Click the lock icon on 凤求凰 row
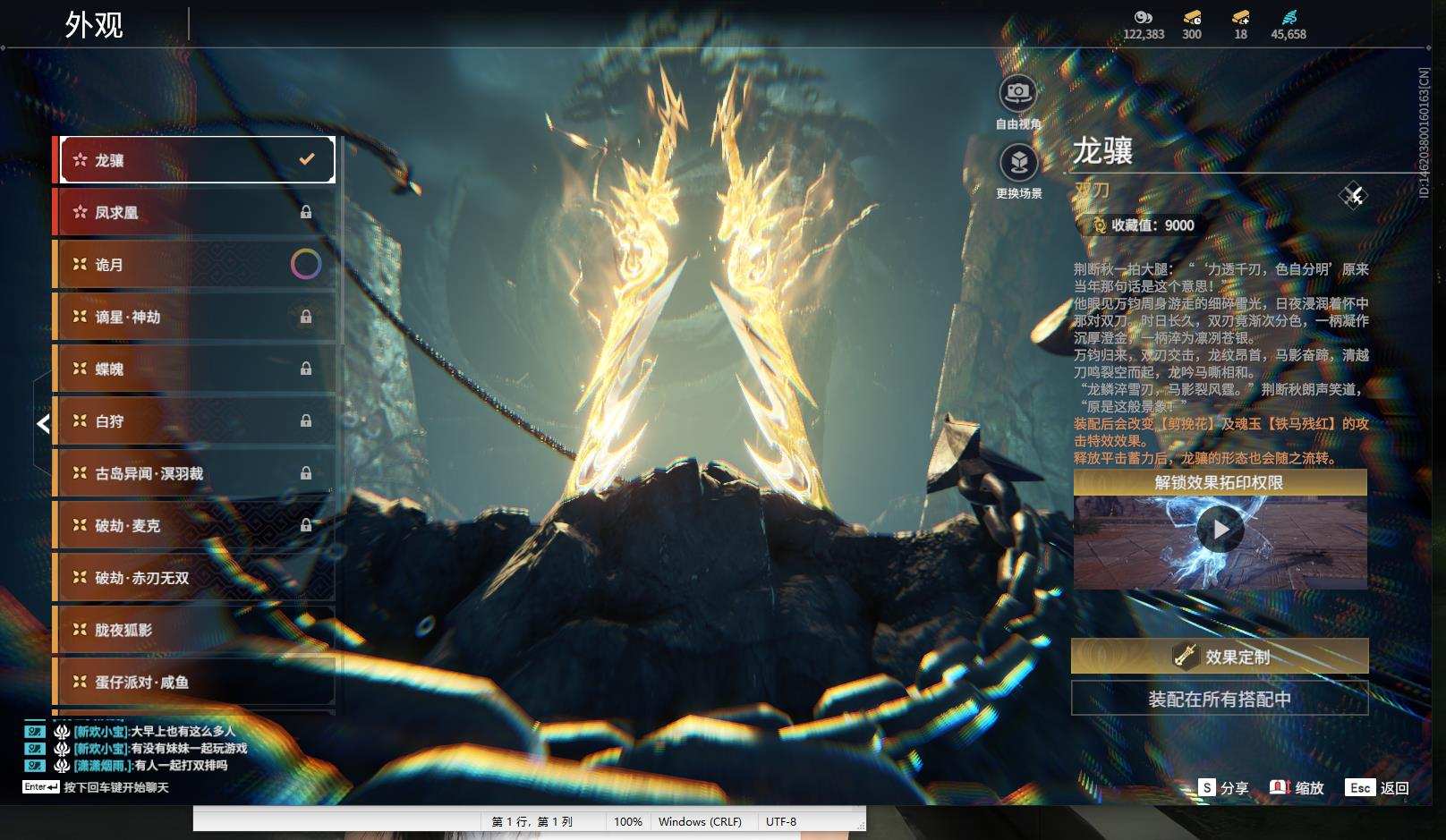 [306, 212]
